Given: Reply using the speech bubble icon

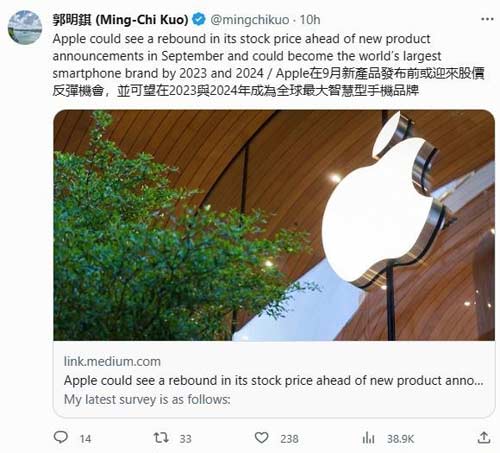Looking at the screenshot, I should point(61,437).
